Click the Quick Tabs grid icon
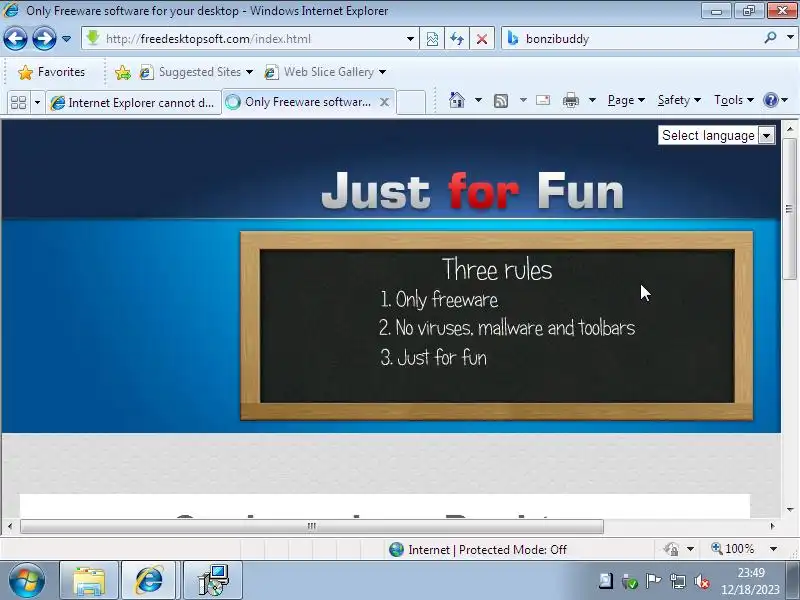Screen dimensions: 800x600 click(18, 103)
